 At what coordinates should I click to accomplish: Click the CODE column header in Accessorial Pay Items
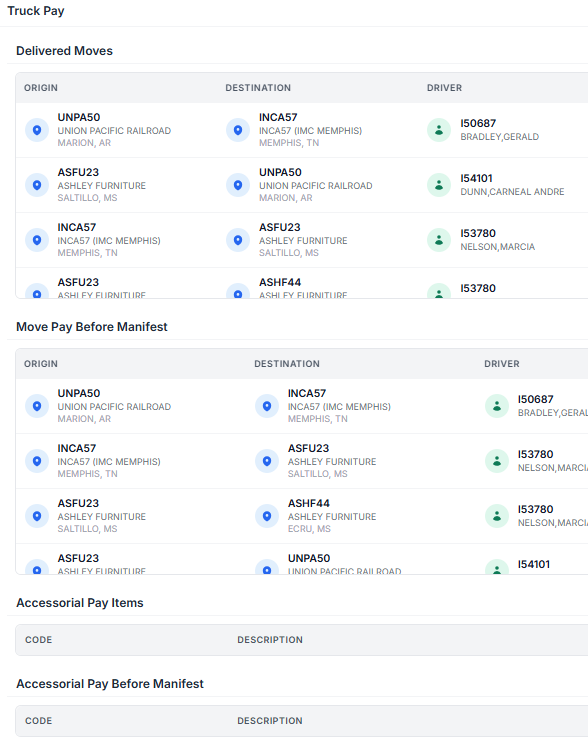[39, 640]
